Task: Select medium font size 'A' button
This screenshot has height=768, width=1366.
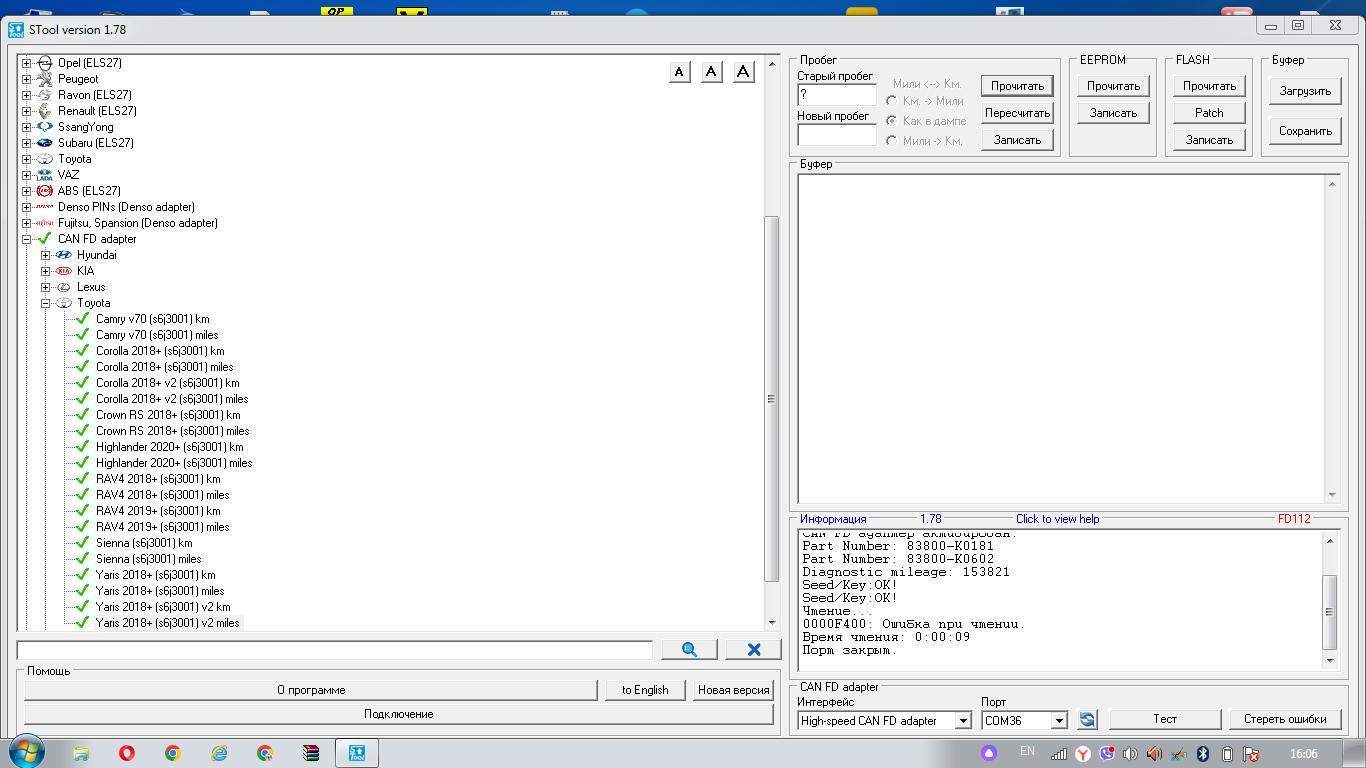Action: point(711,71)
